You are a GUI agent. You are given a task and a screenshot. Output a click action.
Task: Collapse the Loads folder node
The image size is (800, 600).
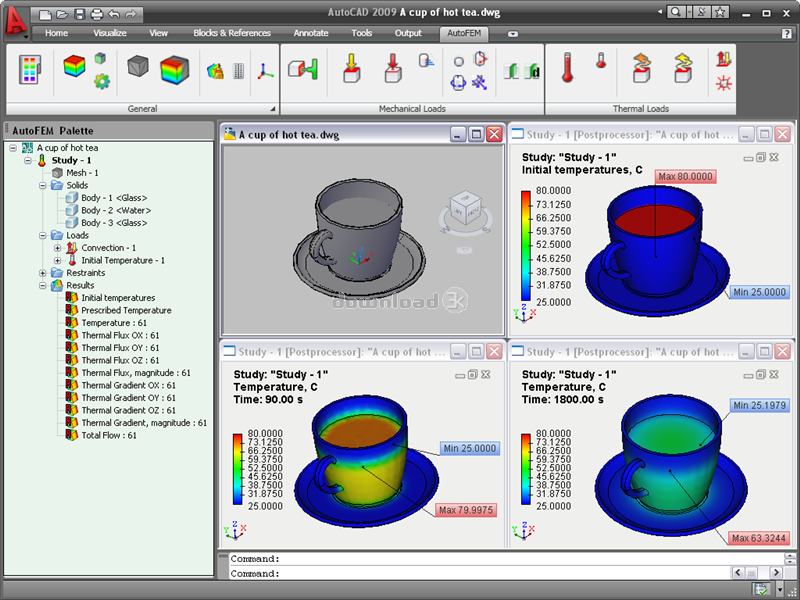(x=43, y=235)
